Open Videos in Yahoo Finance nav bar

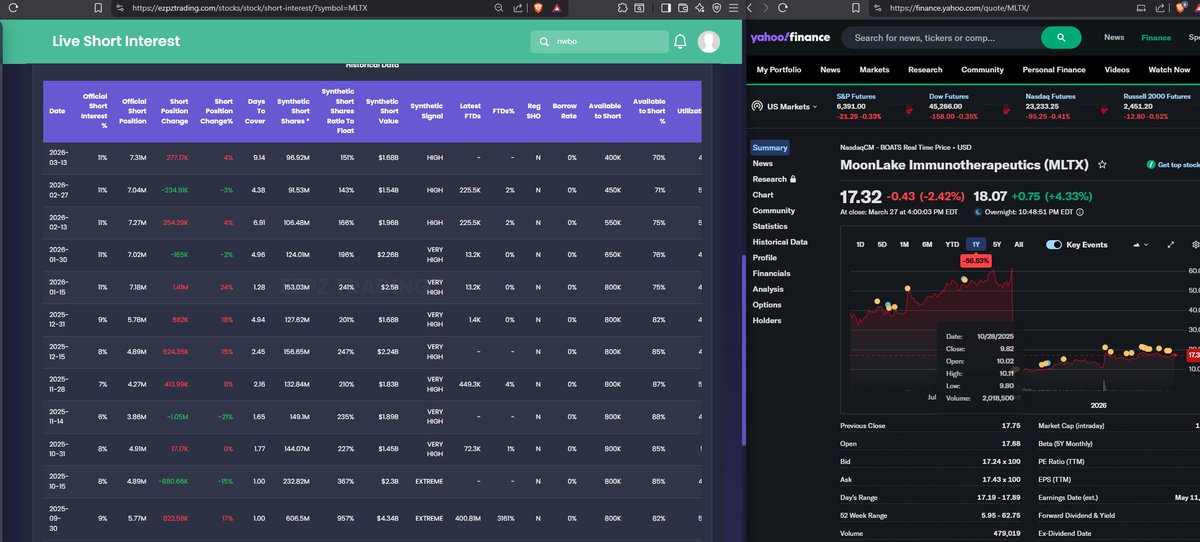pyautogui.click(x=1117, y=70)
